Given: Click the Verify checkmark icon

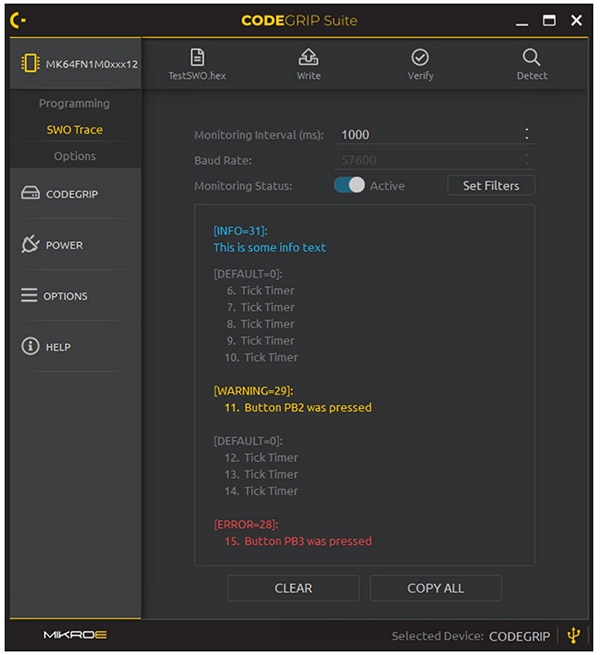Looking at the screenshot, I should tap(420, 58).
